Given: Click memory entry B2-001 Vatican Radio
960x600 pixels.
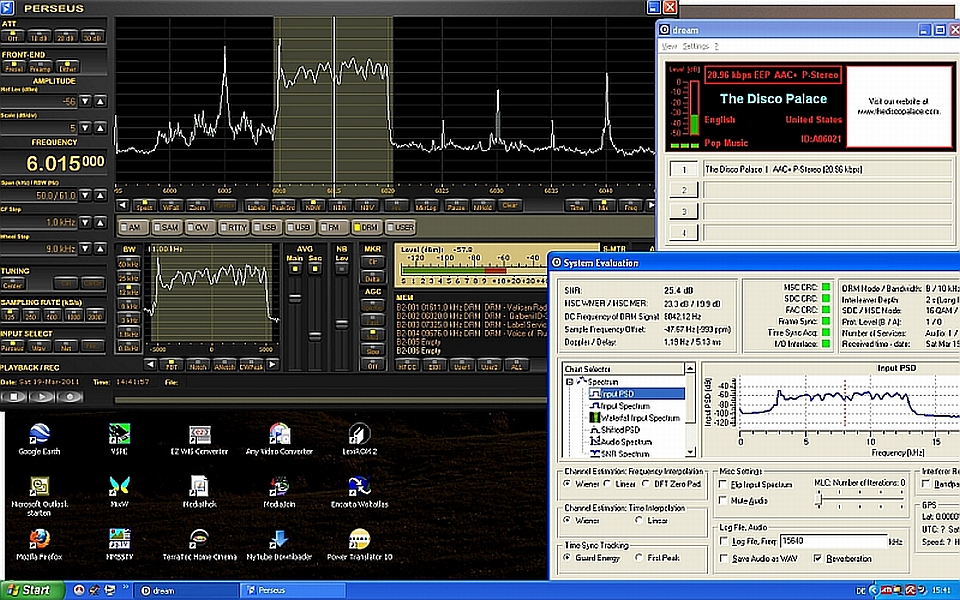Looking at the screenshot, I should coord(471,307).
